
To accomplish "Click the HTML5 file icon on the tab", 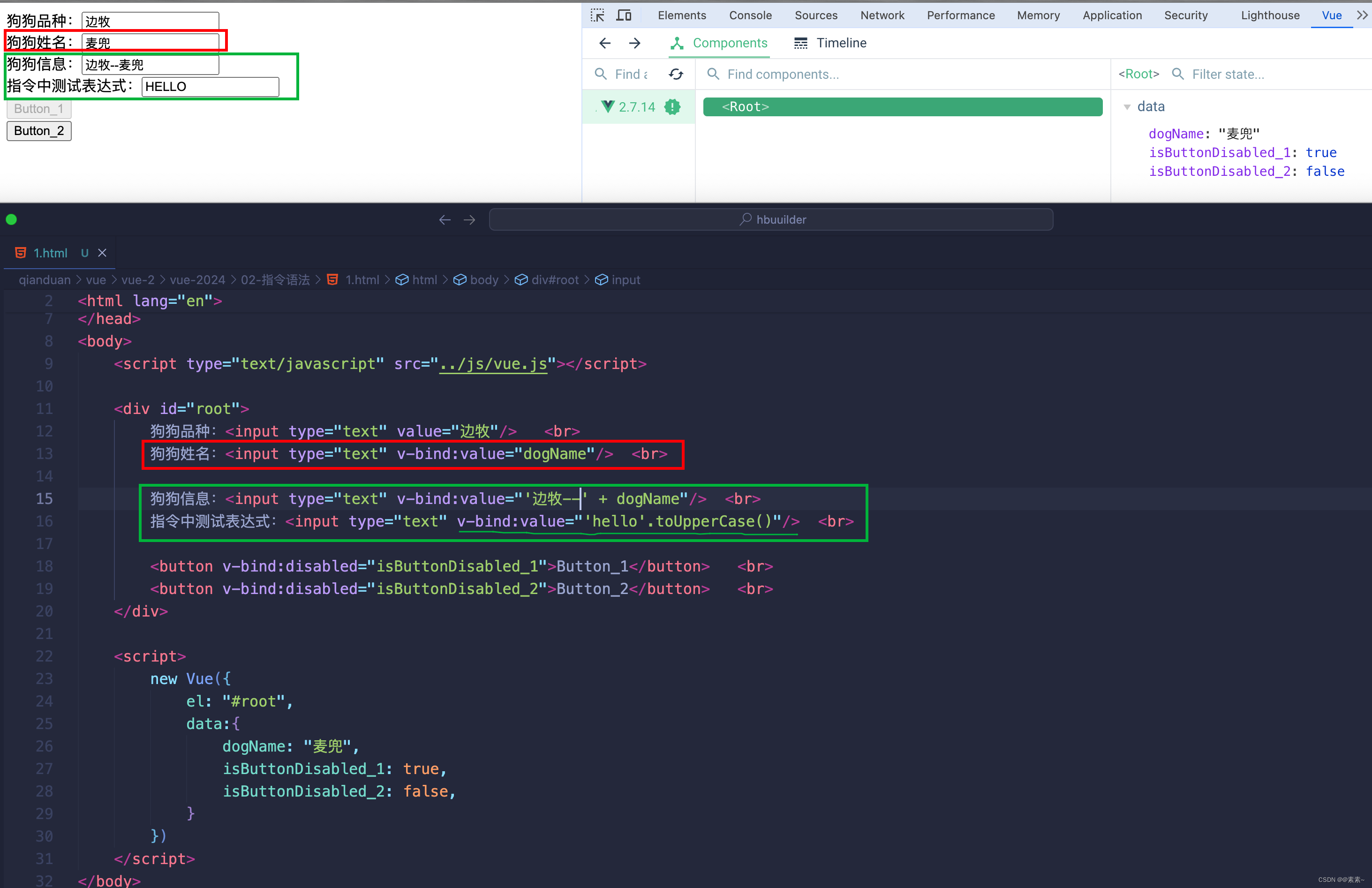I will (20, 253).
